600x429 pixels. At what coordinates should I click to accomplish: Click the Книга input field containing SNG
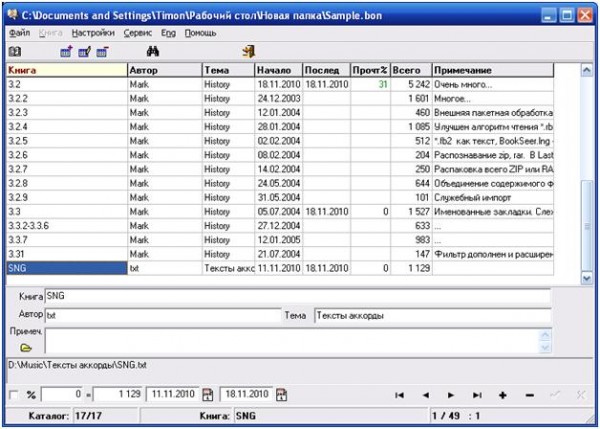(x=298, y=296)
